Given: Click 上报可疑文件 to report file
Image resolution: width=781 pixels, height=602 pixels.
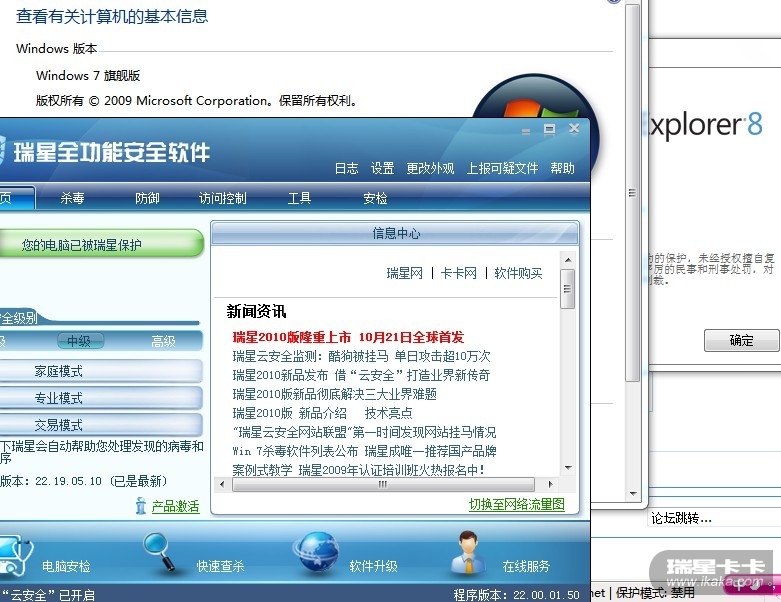Looking at the screenshot, I should click(x=502, y=168).
